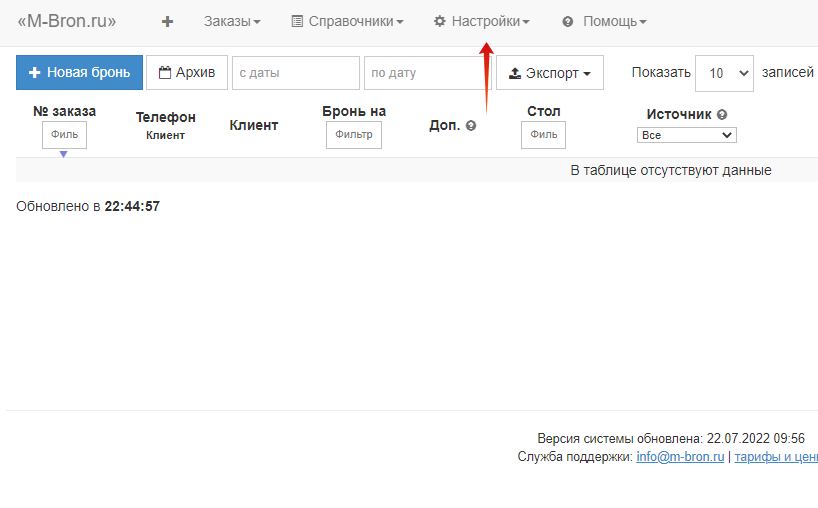Image resolution: width=818 pixels, height=508 pixels.
Task: Click the «M-Bron.ru» brand link
Action: tap(67, 21)
